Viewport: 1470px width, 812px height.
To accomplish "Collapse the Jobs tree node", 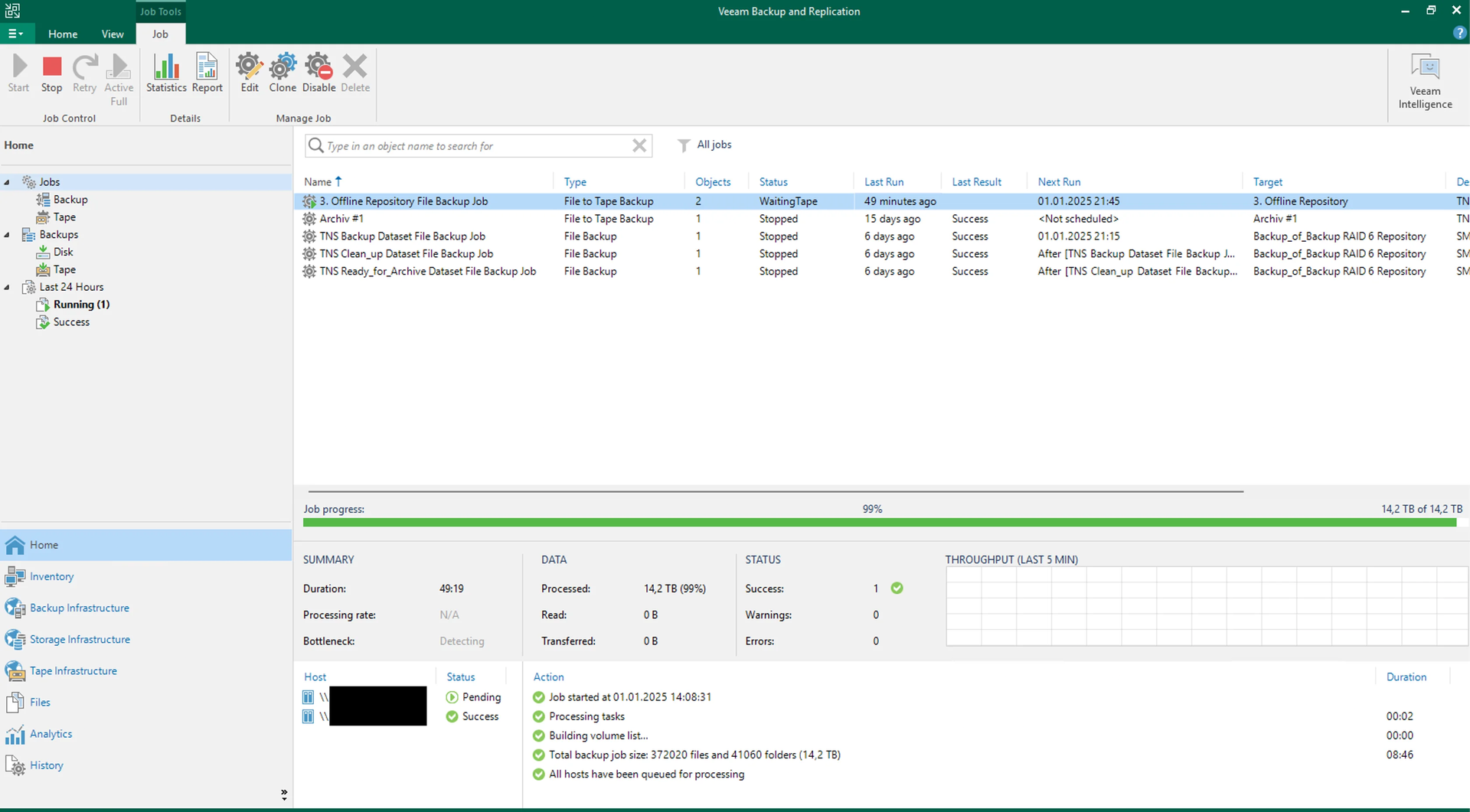I will tap(7, 182).
